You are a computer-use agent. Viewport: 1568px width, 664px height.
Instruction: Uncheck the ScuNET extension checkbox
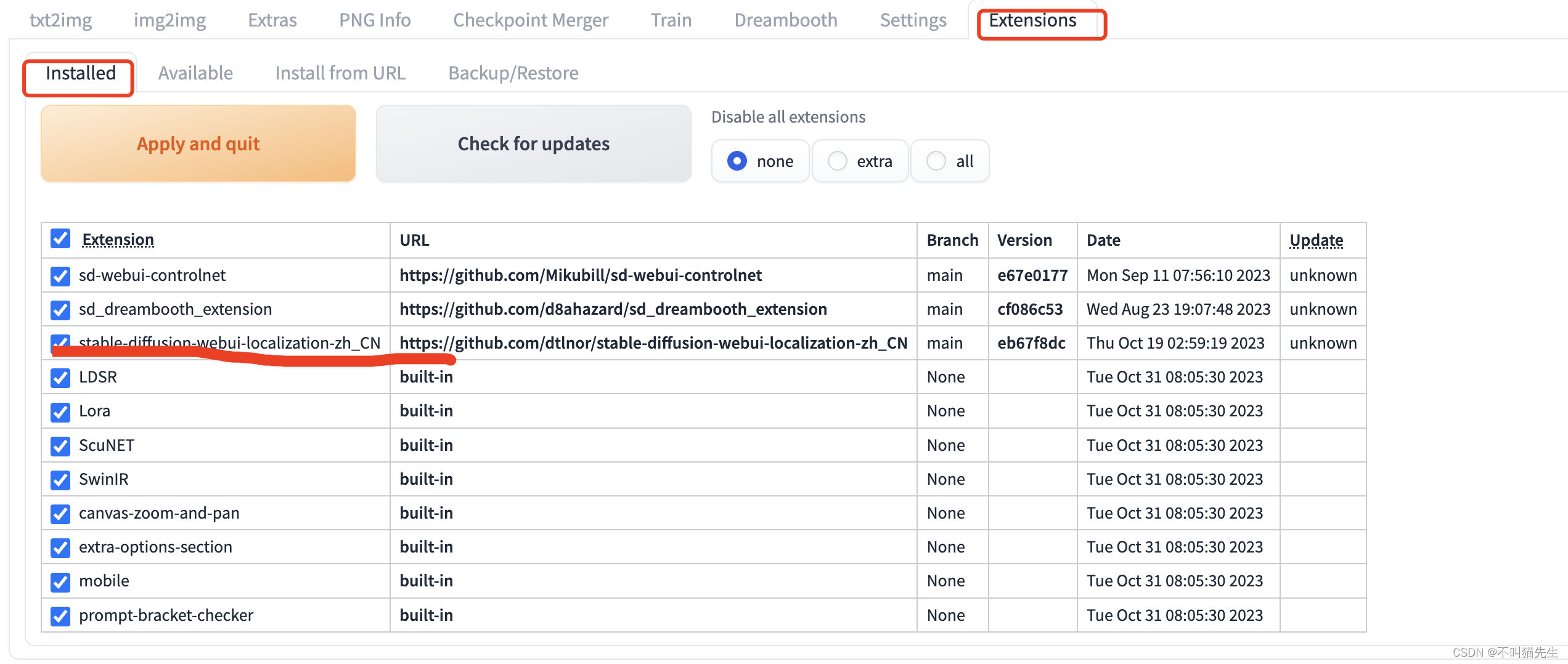click(x=60, y=446)
